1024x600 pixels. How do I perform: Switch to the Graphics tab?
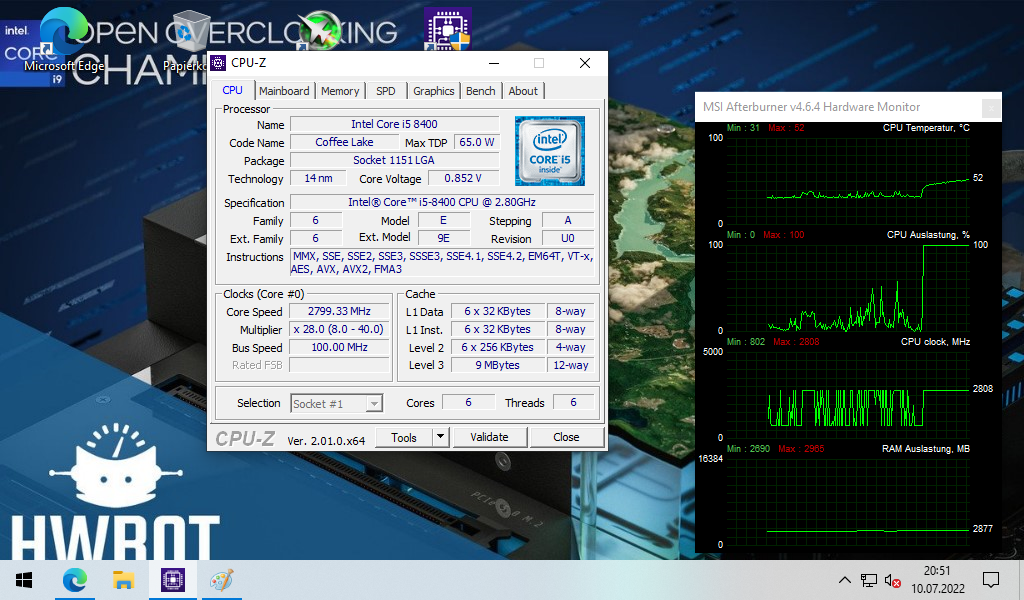434,91
